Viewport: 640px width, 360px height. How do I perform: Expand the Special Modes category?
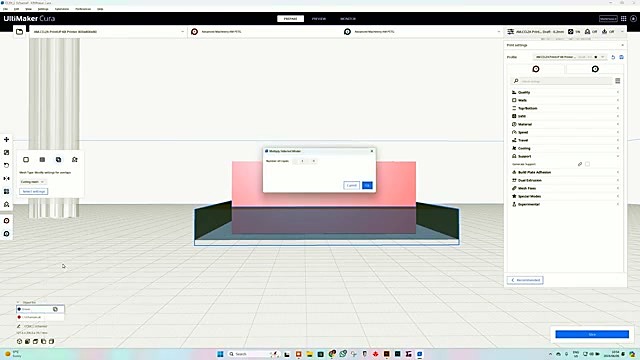click(565, 196)
